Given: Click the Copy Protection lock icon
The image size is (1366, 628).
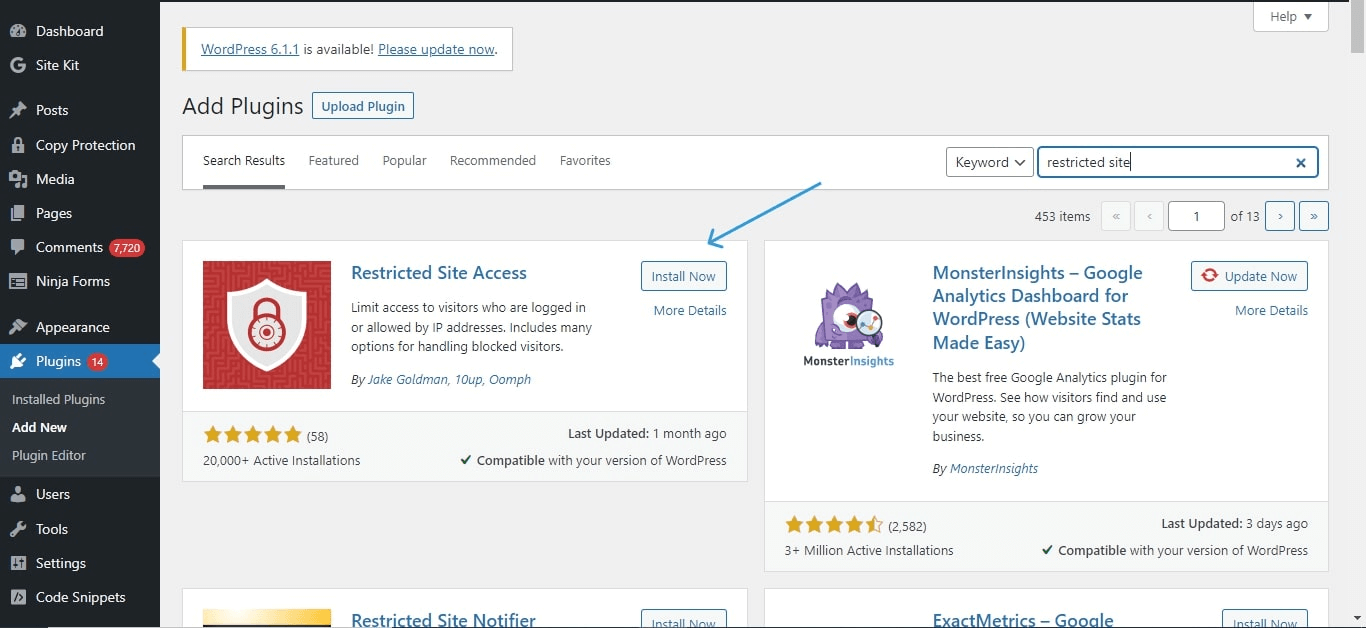Looking at the screenshot, I should 18,145.
